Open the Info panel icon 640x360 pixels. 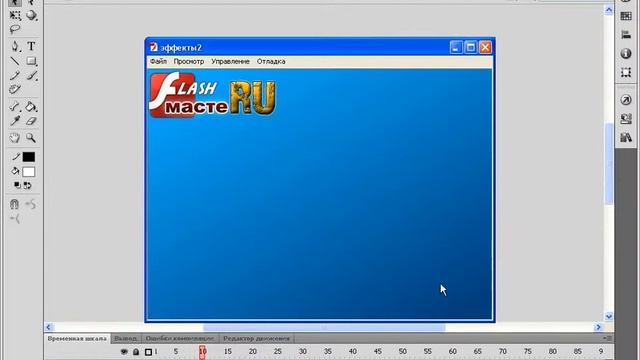click(x=626, y=53)
